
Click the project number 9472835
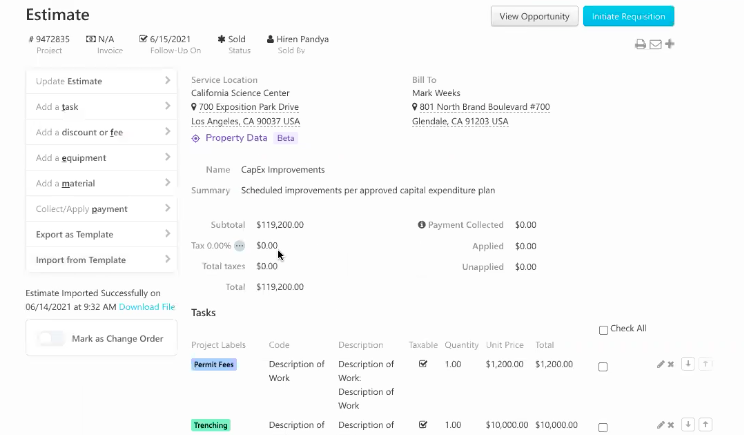pyautogui.click(x=53, y=39)
